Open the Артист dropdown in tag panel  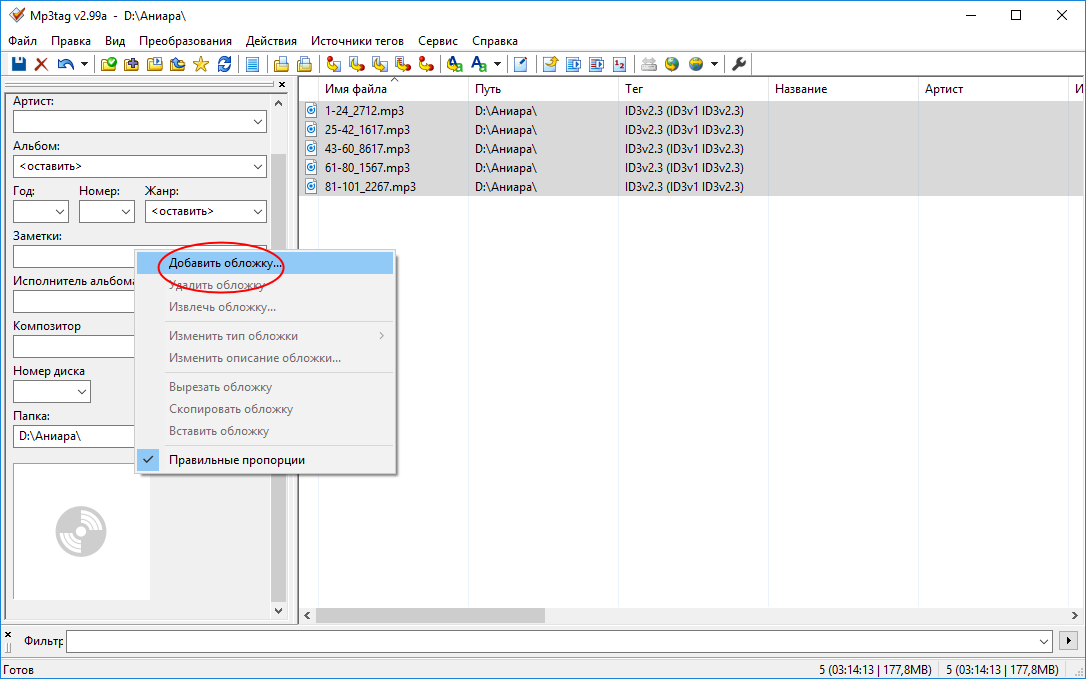258,122
